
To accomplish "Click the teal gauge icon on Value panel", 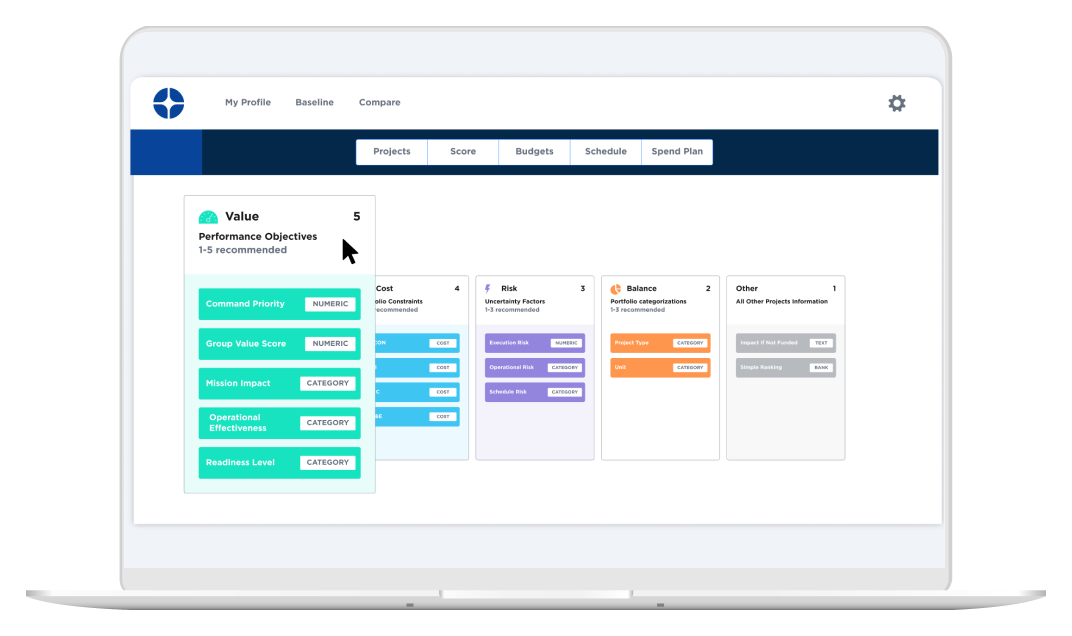I will (207, 215).
